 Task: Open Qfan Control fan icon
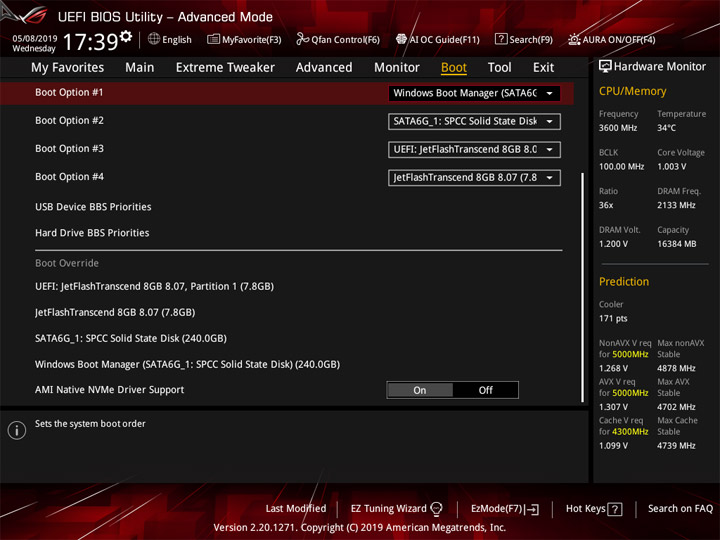[302, 39]
